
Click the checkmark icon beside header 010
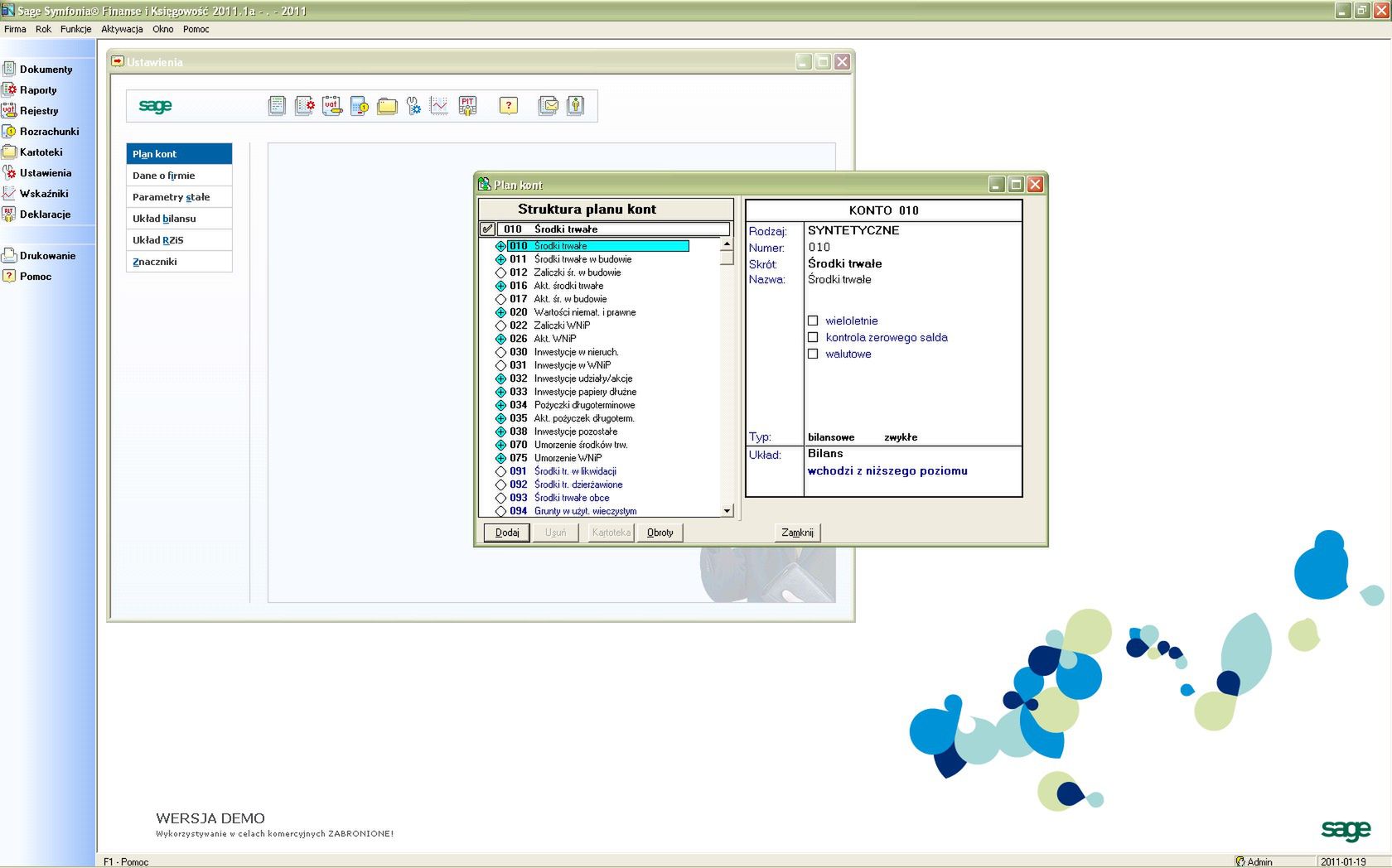tap(488, 229)
